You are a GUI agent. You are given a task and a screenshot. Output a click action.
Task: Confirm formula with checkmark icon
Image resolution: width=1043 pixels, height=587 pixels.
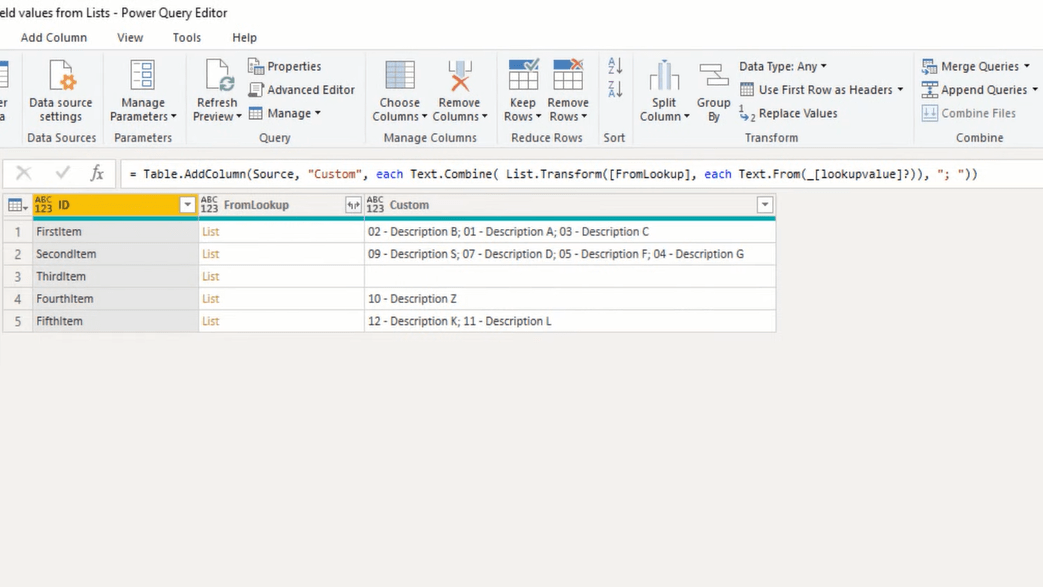click(63, 174)
